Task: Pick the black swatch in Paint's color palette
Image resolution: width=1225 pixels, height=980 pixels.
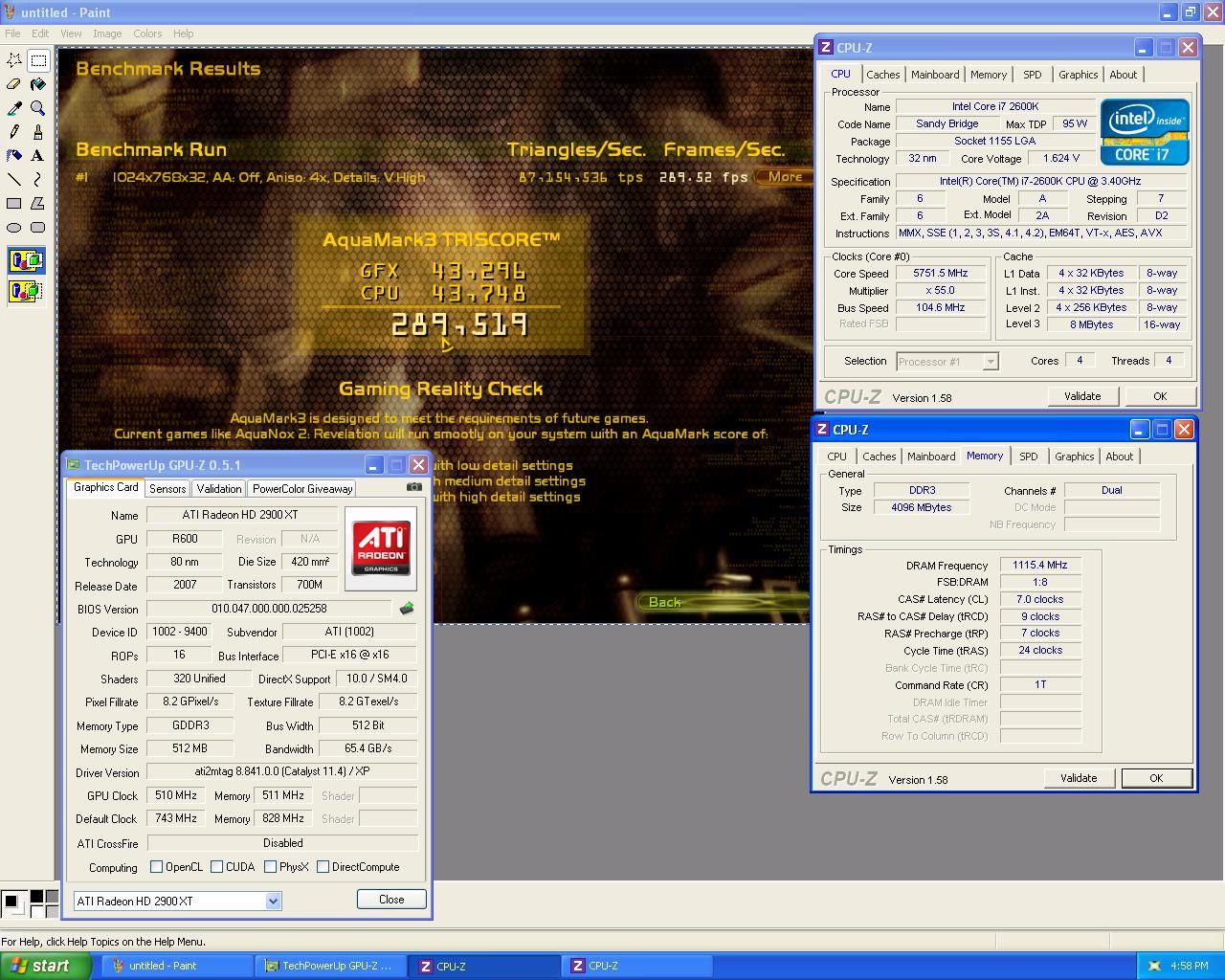Action: coord(36,897)
